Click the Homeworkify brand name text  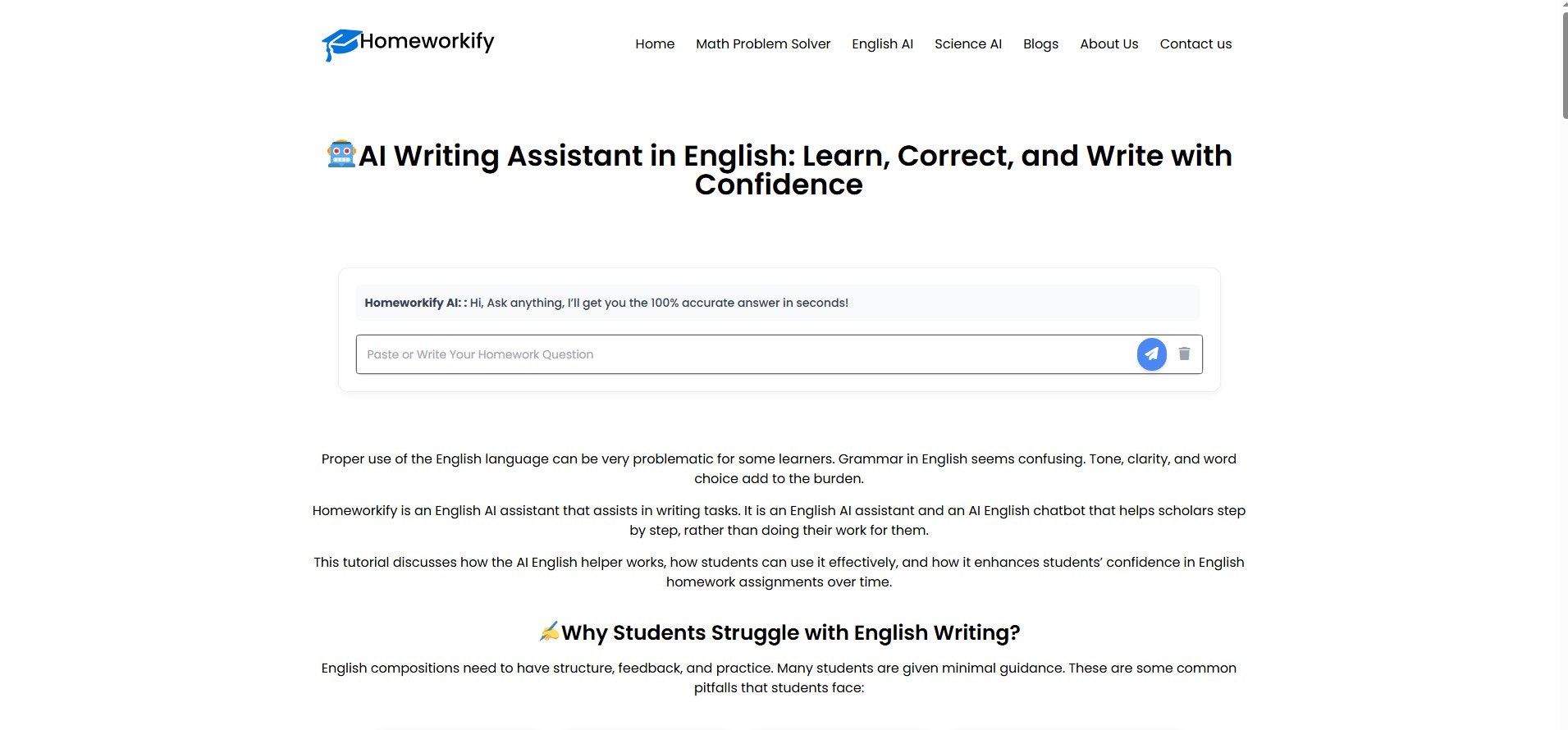[x=427, y=42]
